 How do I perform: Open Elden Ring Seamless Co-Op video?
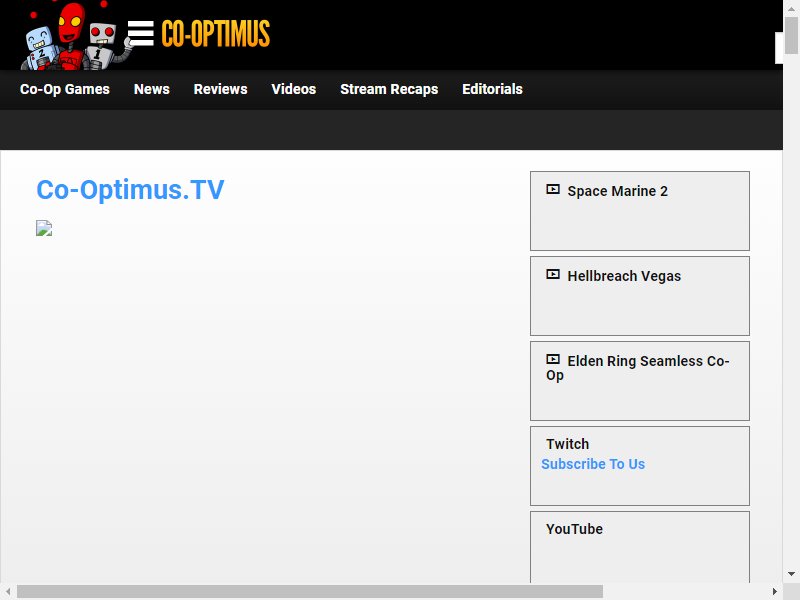pos(638,368)
